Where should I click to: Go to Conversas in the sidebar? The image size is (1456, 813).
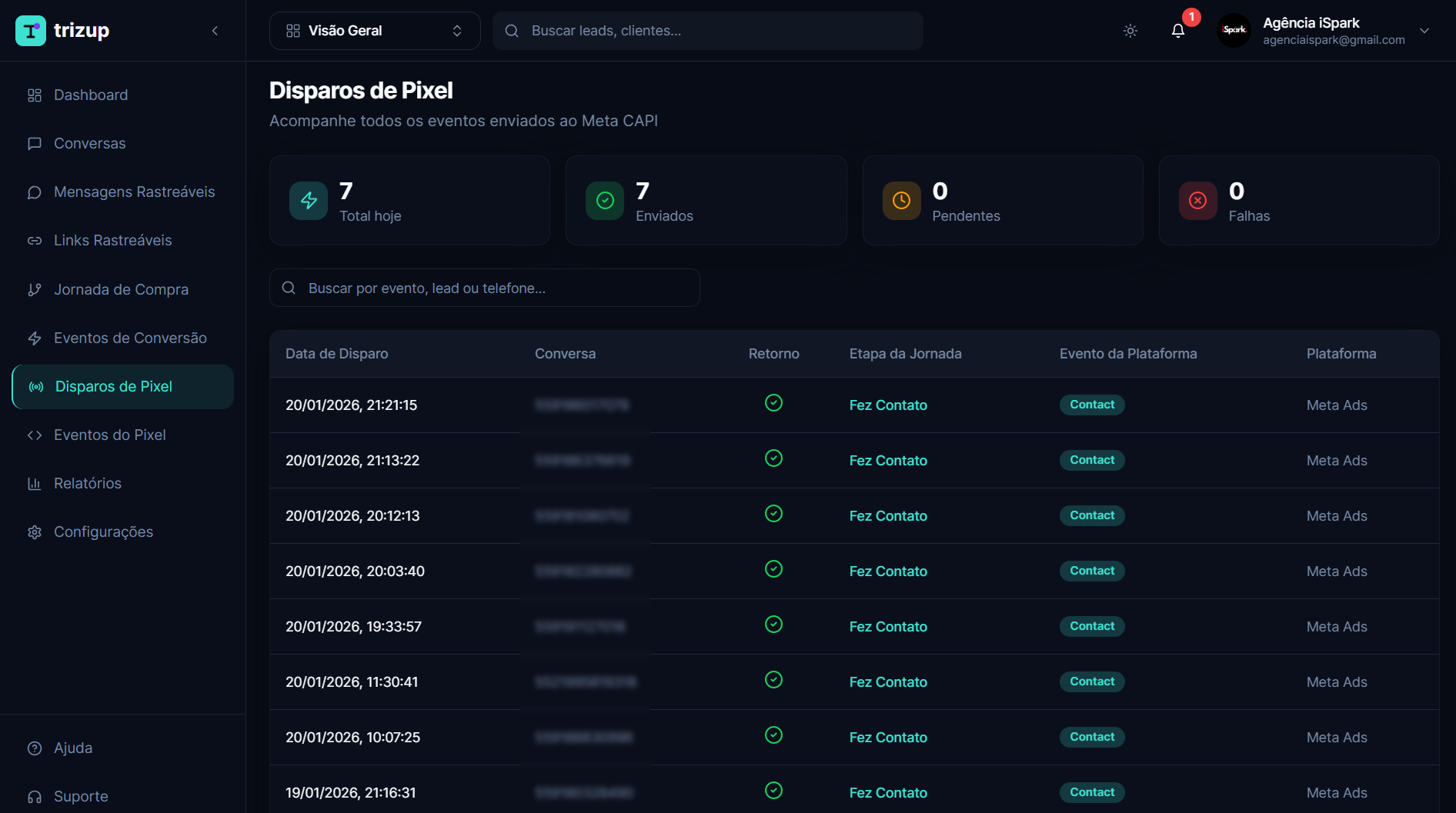(123, 144)
